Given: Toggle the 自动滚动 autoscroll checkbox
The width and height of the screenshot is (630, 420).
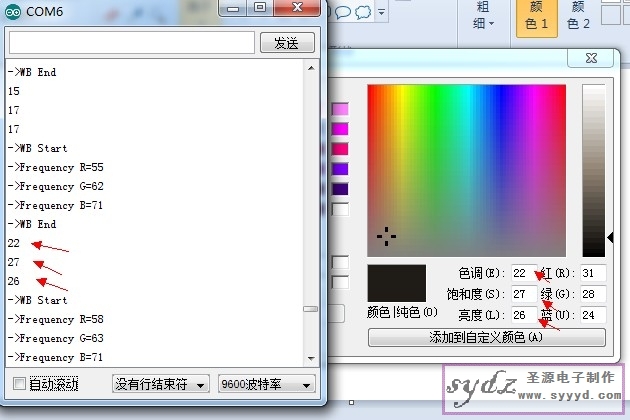Looking at the screenshot, I should pyautogui.click(x=19, y=383).
